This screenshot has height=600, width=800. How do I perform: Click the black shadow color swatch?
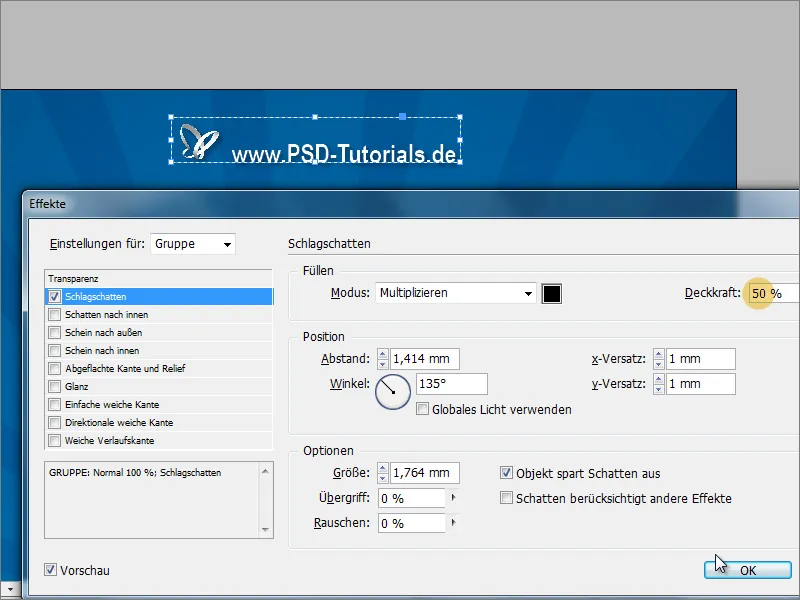(551, 293)
